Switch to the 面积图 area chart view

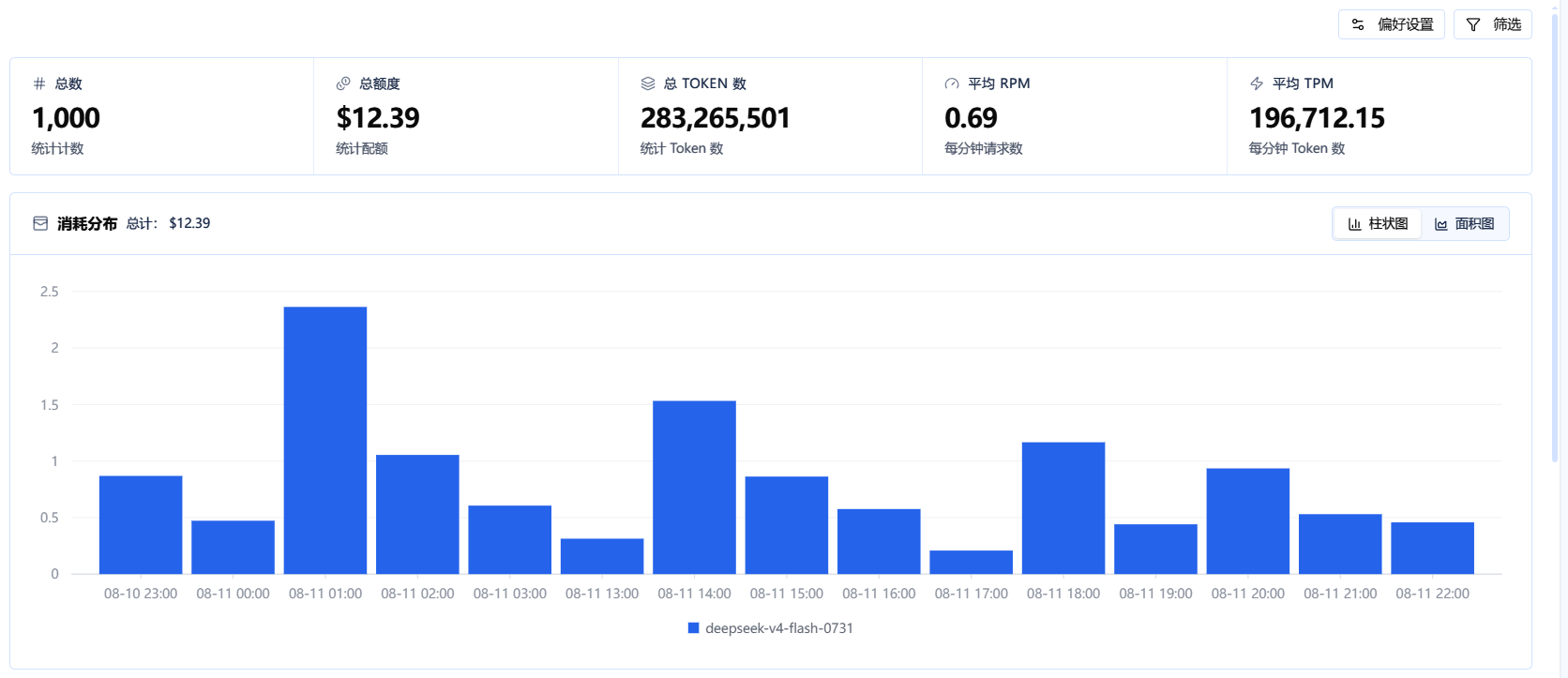[1464, 224]
